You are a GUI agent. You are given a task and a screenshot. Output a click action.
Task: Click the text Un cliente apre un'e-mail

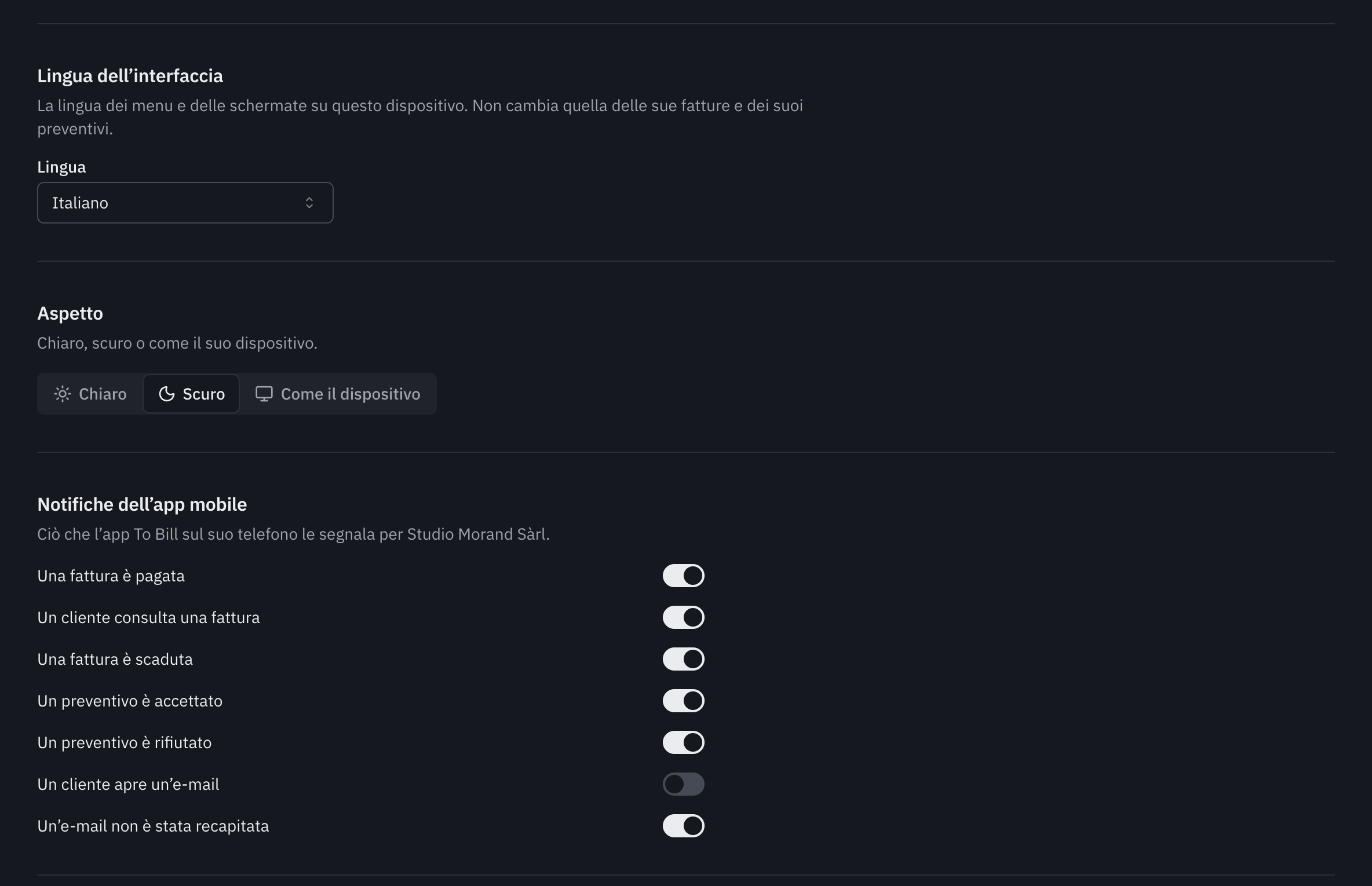click(128, 784)
